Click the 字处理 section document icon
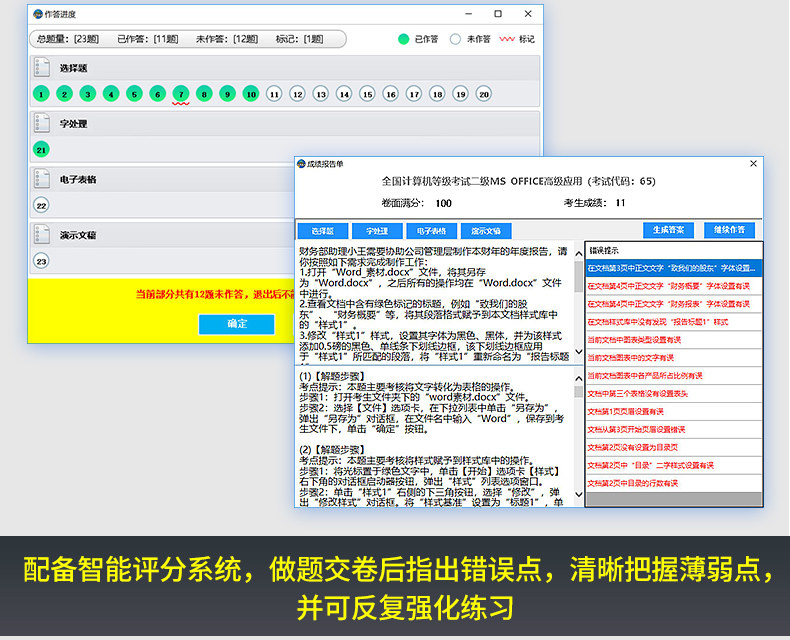 point(42,123)
